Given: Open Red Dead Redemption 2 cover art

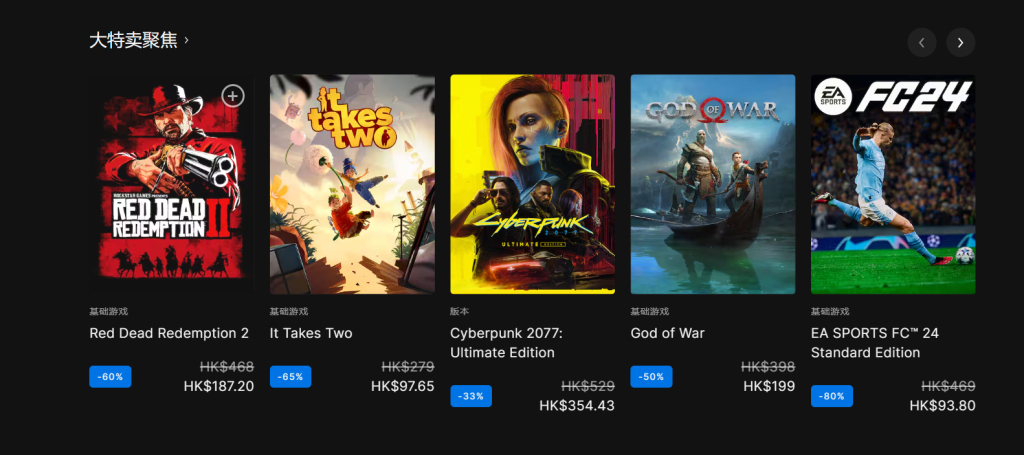Looking at the screenshot, I should click(172, 184).
